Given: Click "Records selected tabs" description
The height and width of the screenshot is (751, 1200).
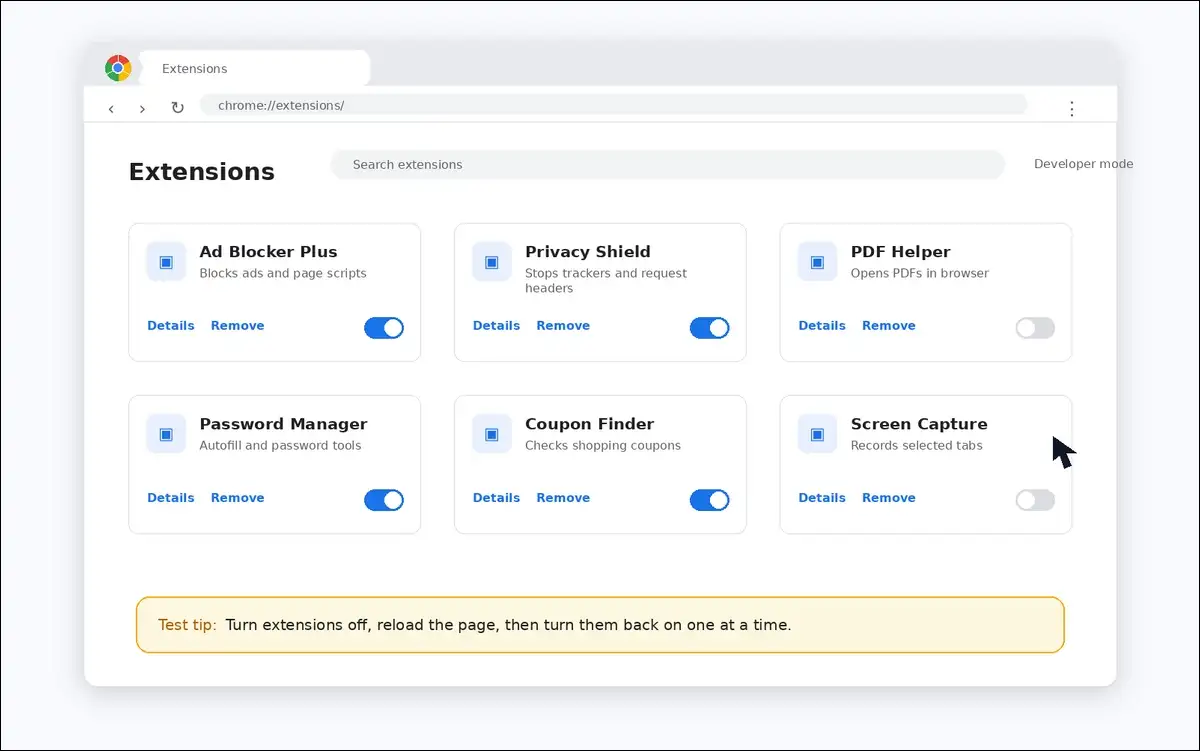Looking at the screenshot, I should click(917, 446).
